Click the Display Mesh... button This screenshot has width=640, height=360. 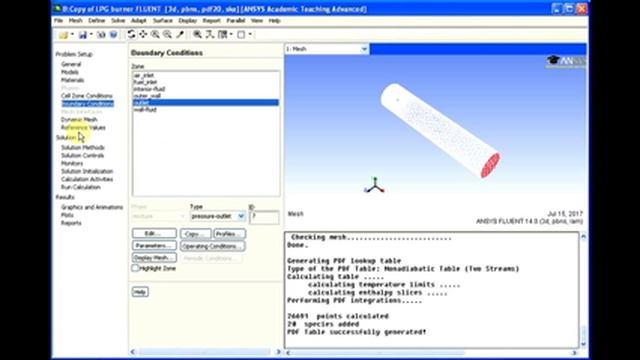click(154, 258)
